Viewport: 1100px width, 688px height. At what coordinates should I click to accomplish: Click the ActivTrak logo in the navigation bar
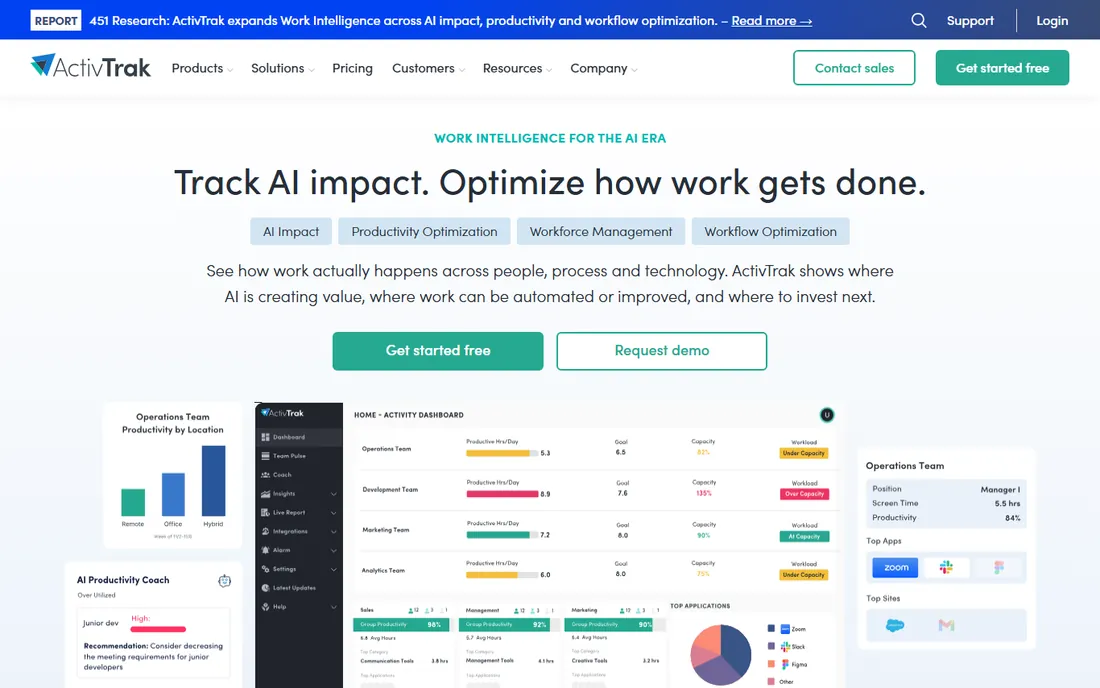click(90, 67)
